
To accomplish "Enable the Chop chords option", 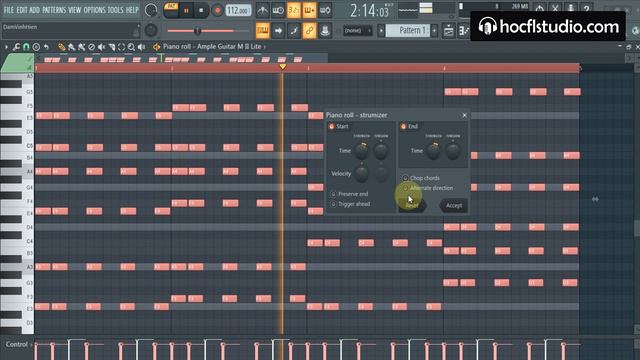I will [405, 178].
